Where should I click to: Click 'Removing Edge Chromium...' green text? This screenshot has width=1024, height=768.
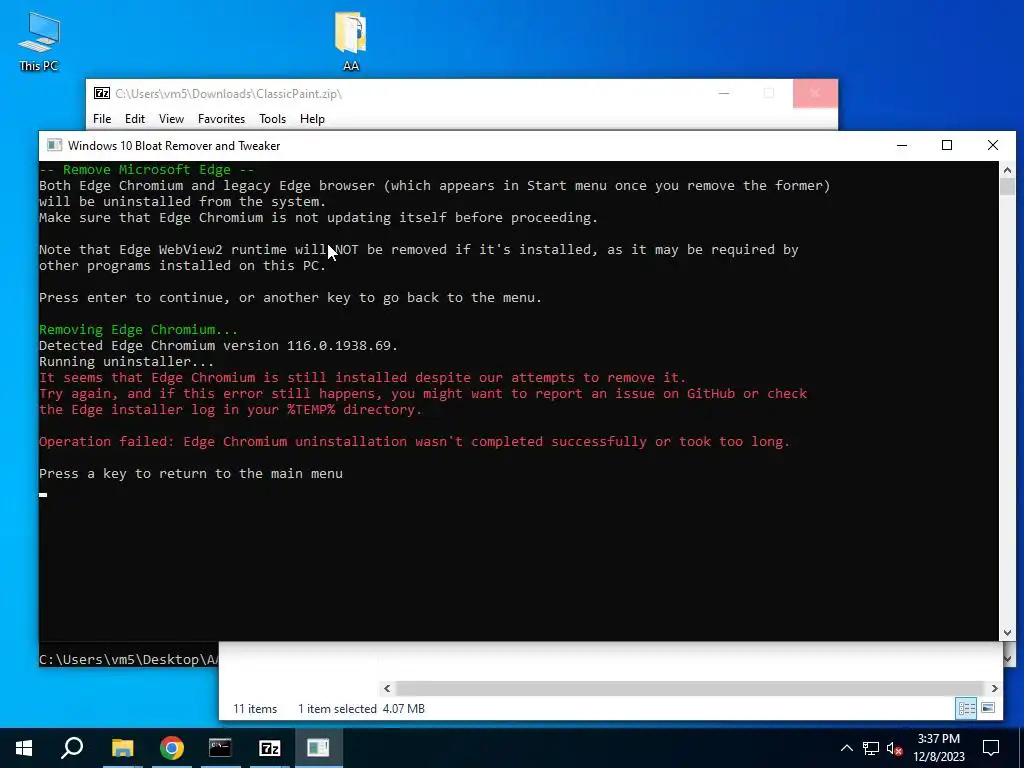(138, 329)
